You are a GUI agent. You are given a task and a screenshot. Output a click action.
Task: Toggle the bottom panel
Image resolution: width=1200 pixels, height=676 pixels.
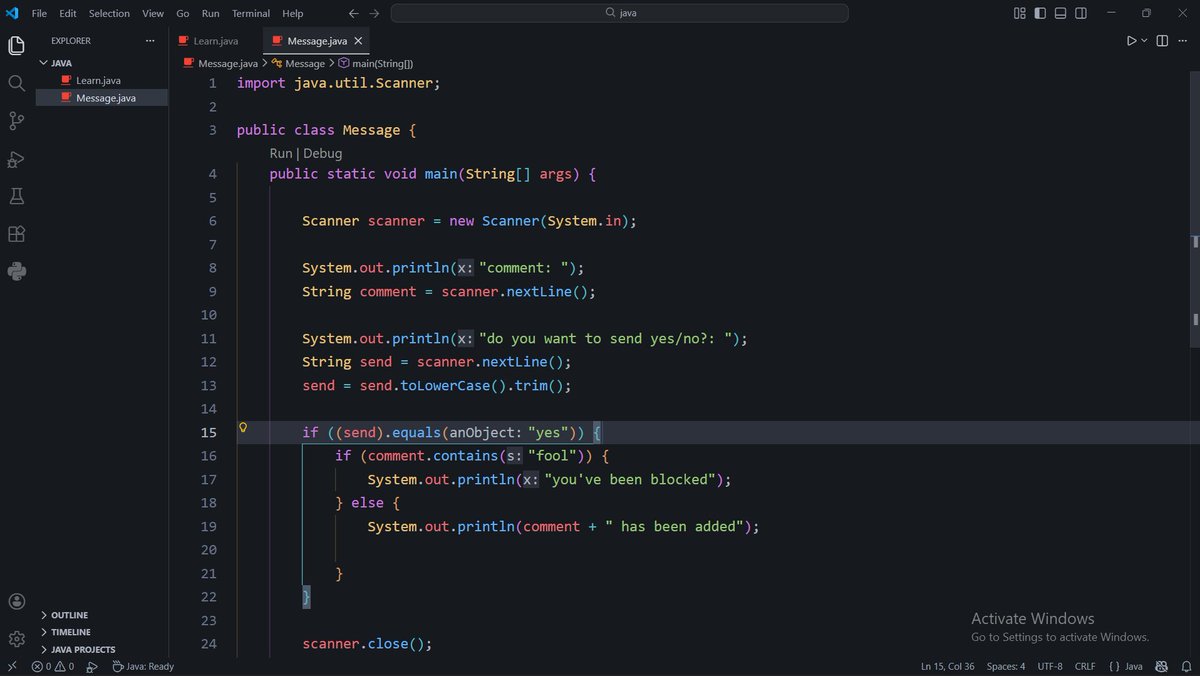coord(1062,13)
